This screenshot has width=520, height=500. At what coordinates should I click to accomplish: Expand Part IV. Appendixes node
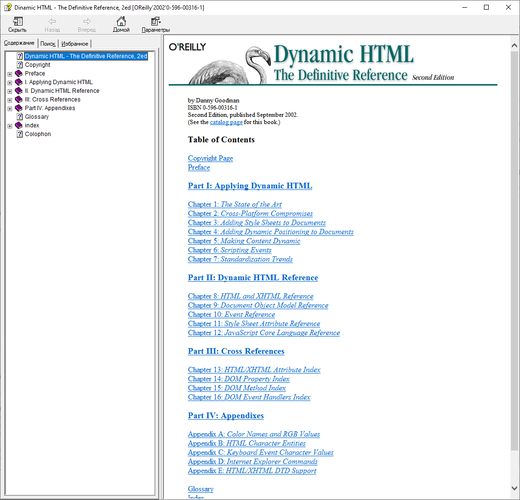10,109
